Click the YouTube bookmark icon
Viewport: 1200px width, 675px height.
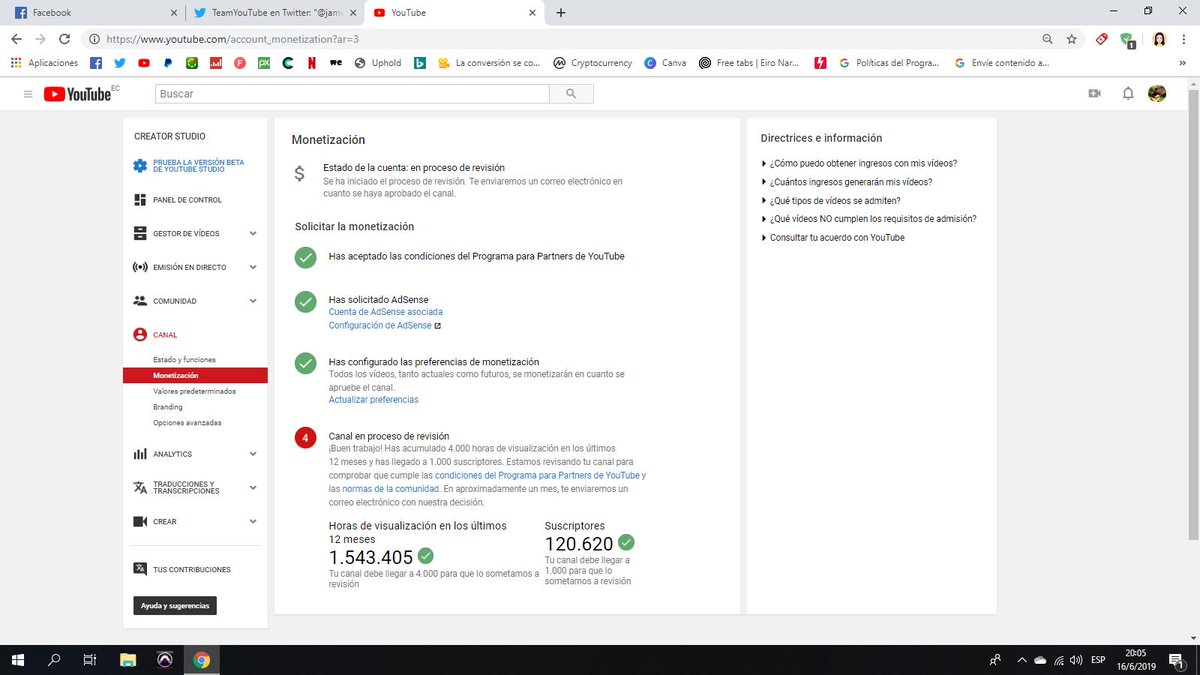(x=144, y=62)
